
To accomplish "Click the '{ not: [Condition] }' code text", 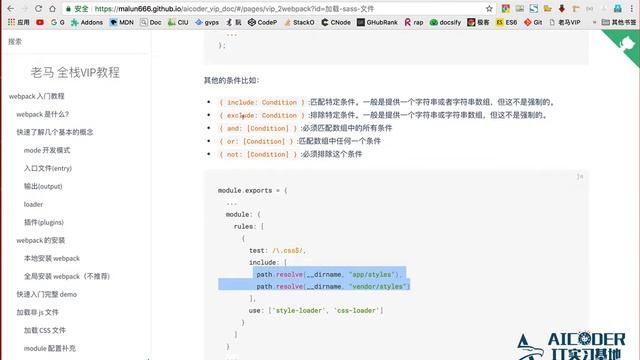I will (258, 155).
